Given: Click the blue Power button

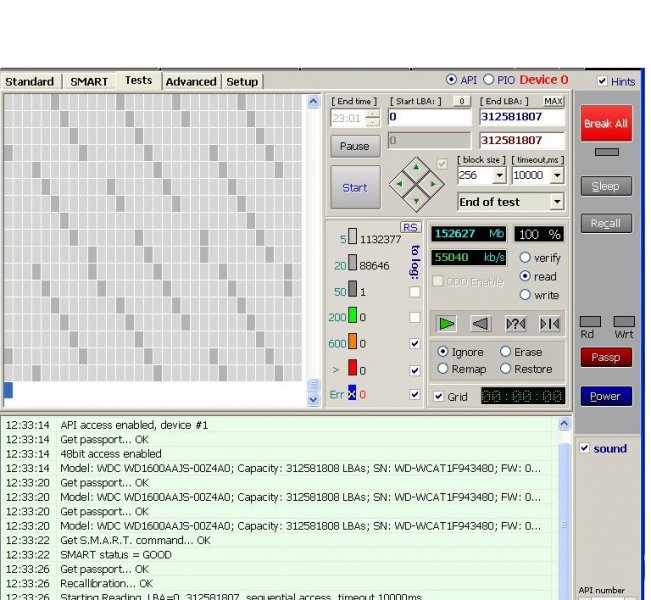Looking at the screenshot, I should (x=605, y=396).
